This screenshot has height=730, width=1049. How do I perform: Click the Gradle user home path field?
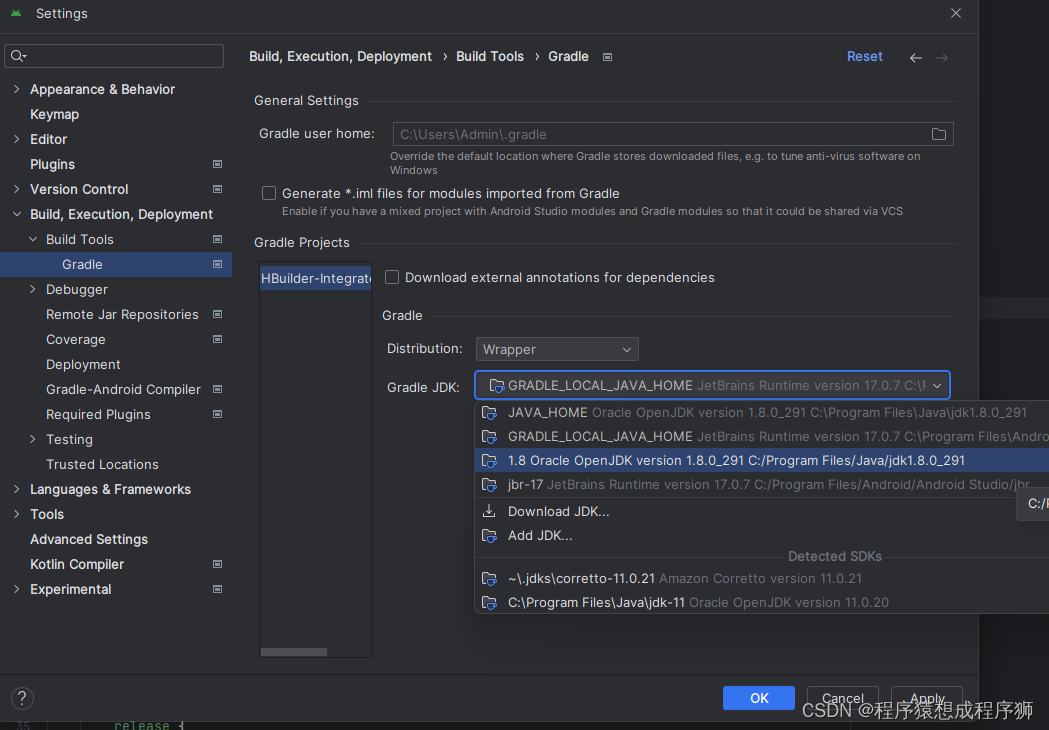(658, 134)
